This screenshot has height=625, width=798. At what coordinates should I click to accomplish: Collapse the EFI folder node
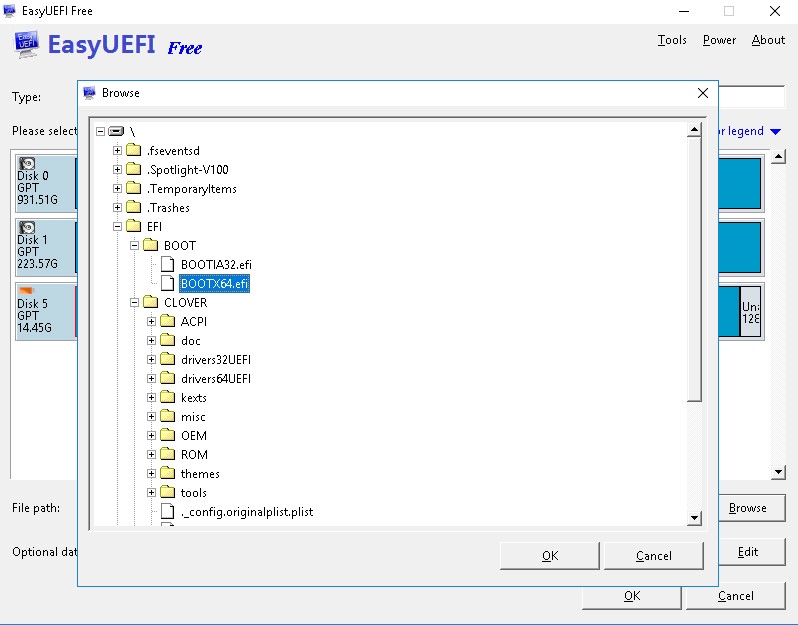[118, 226]
